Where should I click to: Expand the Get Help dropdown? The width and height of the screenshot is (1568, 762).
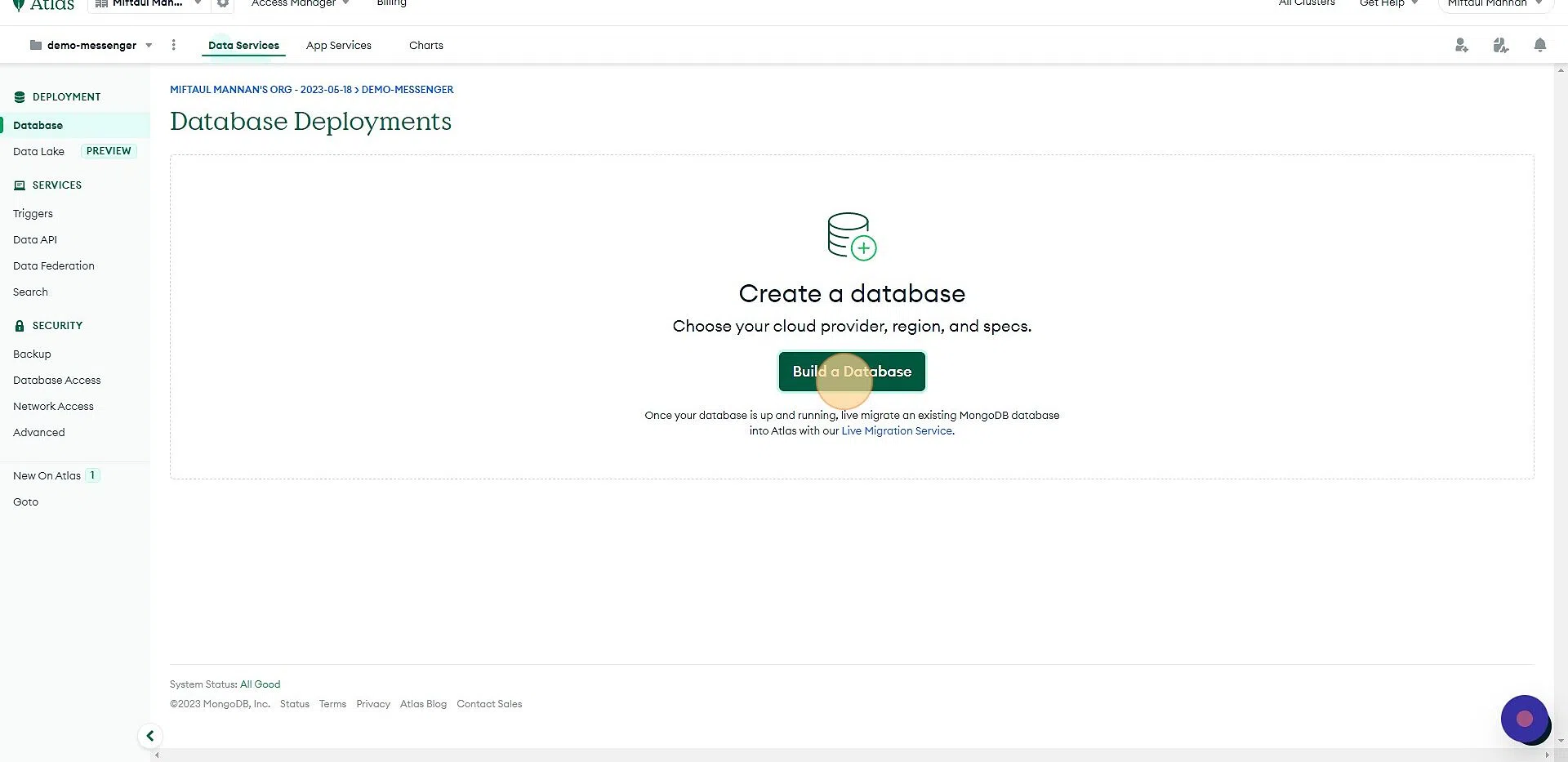click(x=1388, y=4)
